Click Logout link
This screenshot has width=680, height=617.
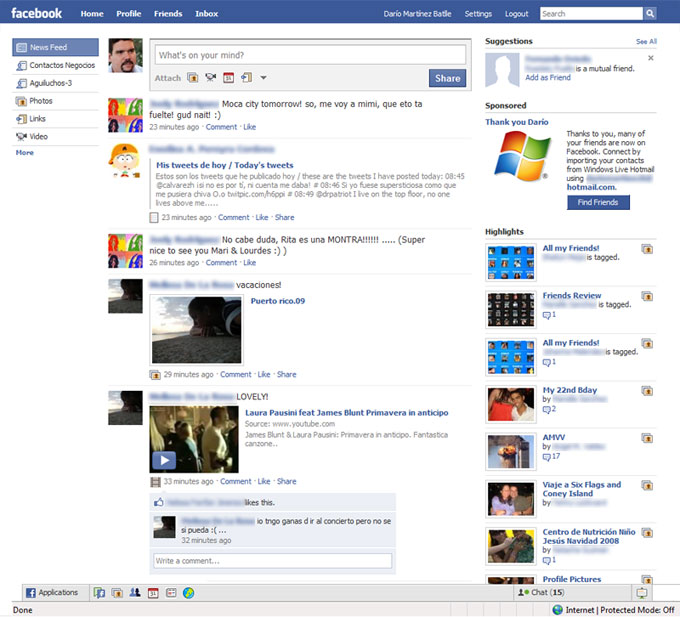[517, 14]
